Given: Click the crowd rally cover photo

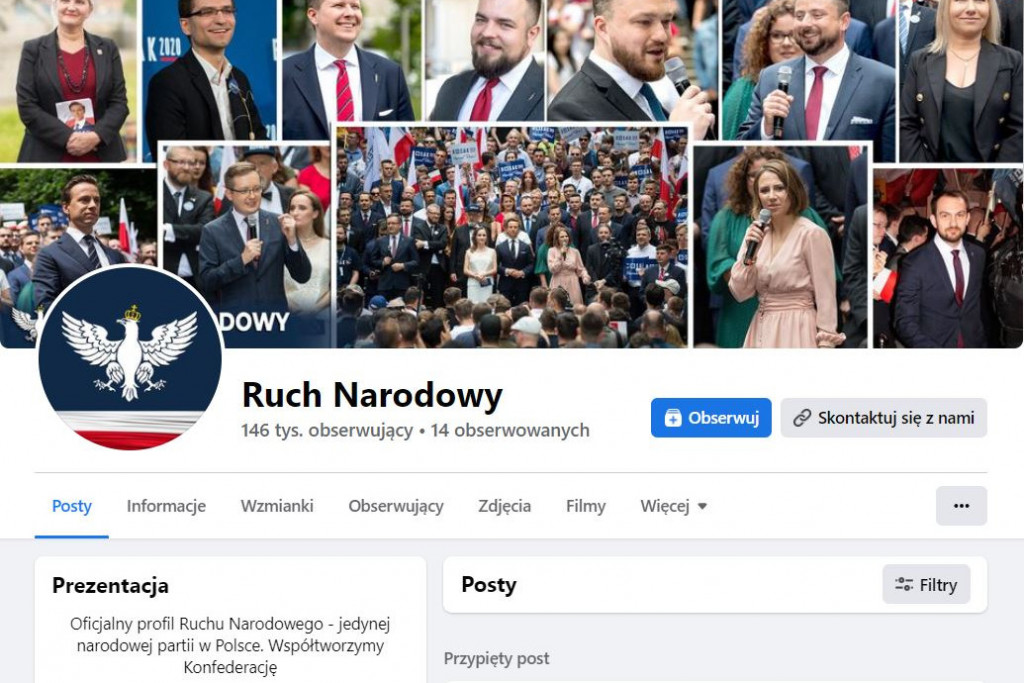Looking at the screenshot, I should click(x=512, y=236).
